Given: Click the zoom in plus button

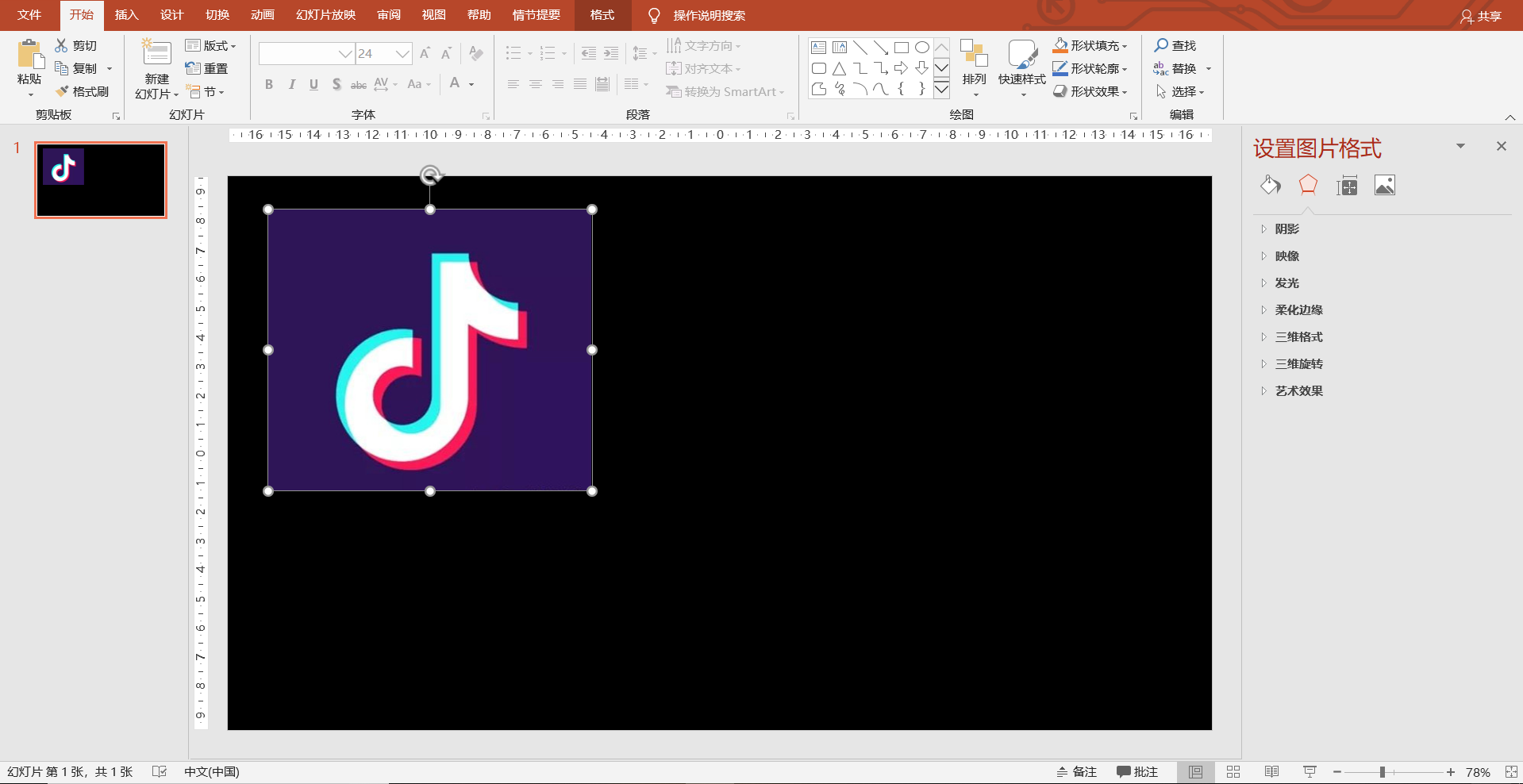Looking at the screenshot, I should pos(1451,772).
